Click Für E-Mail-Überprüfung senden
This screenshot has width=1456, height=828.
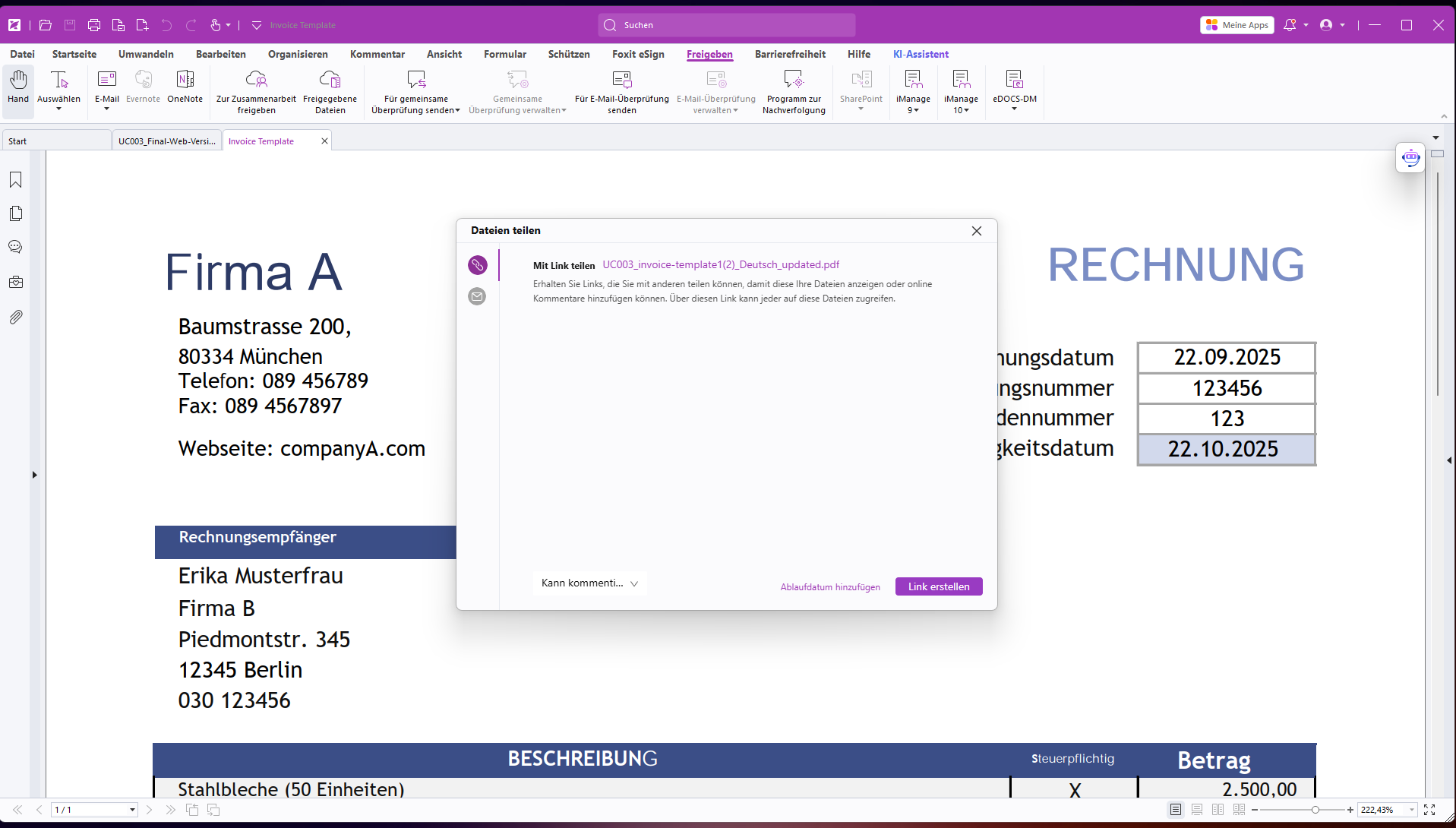(622, 91)
